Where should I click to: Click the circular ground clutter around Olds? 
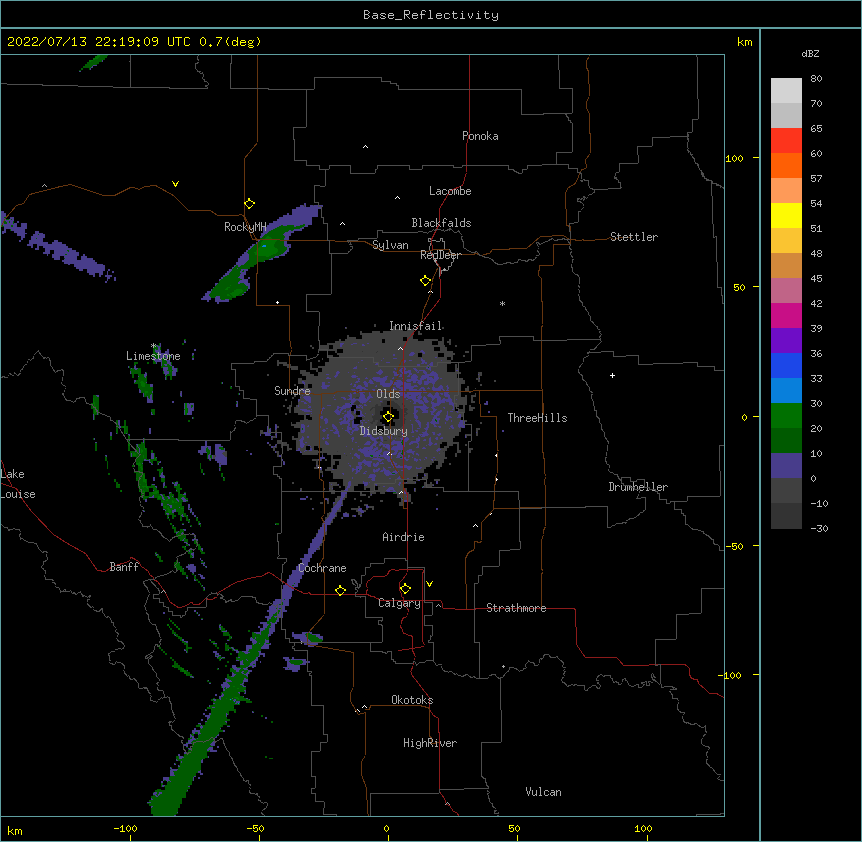pos(385,412)
